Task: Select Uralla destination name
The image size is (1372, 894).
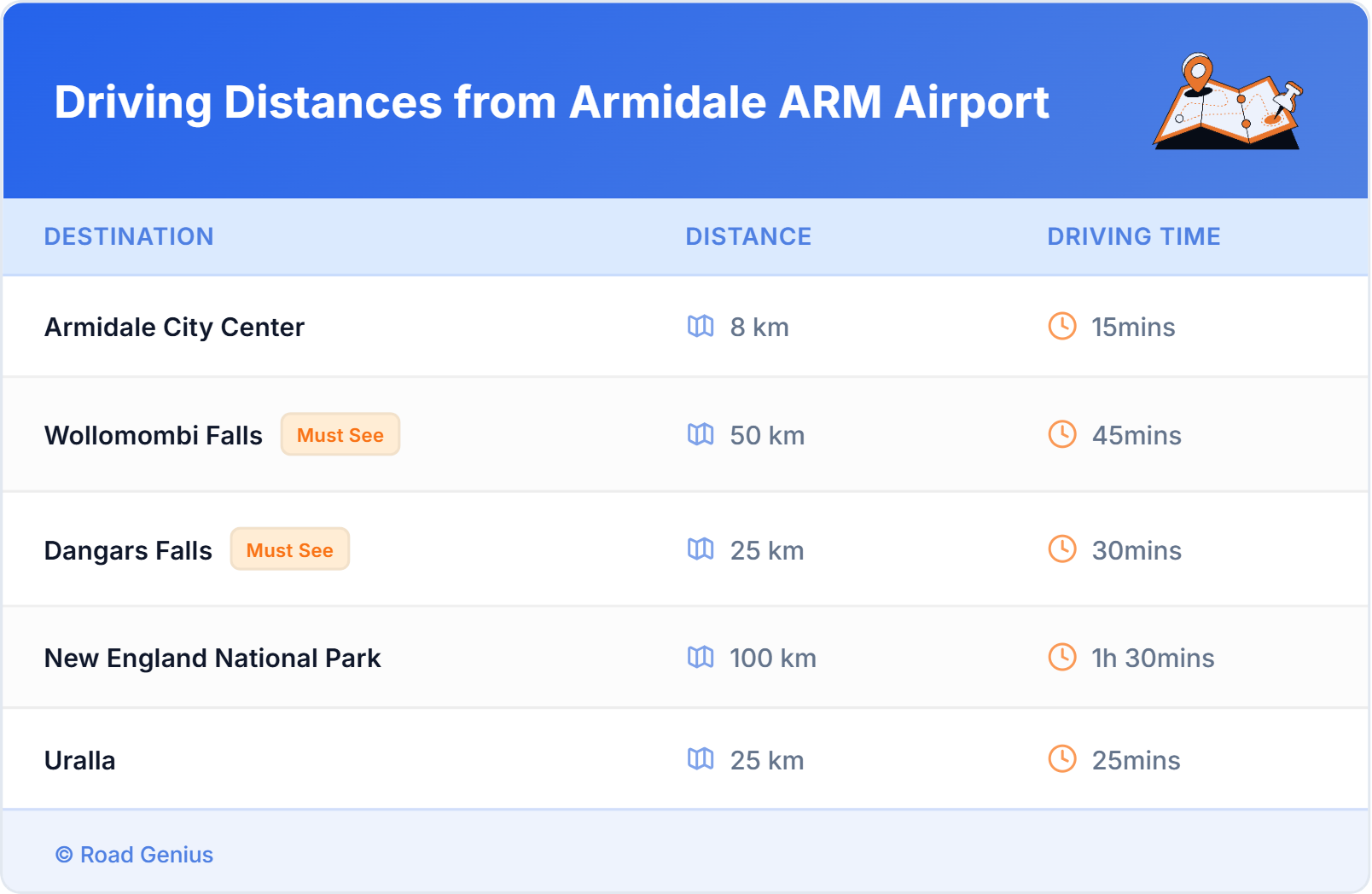Action: tap(80, 760)
